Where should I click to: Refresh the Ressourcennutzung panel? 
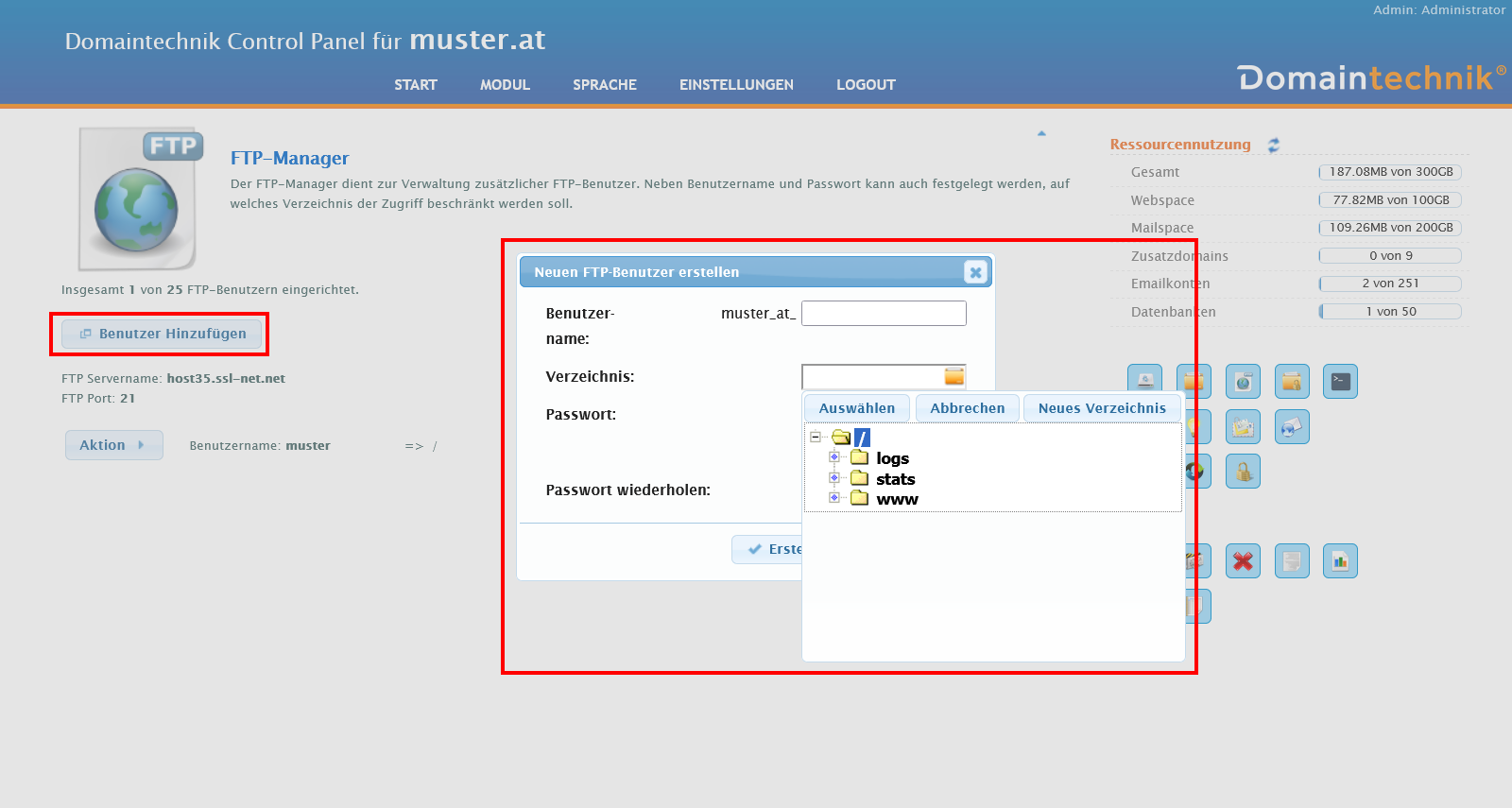pyautogui.click(x=1274, y=145)
